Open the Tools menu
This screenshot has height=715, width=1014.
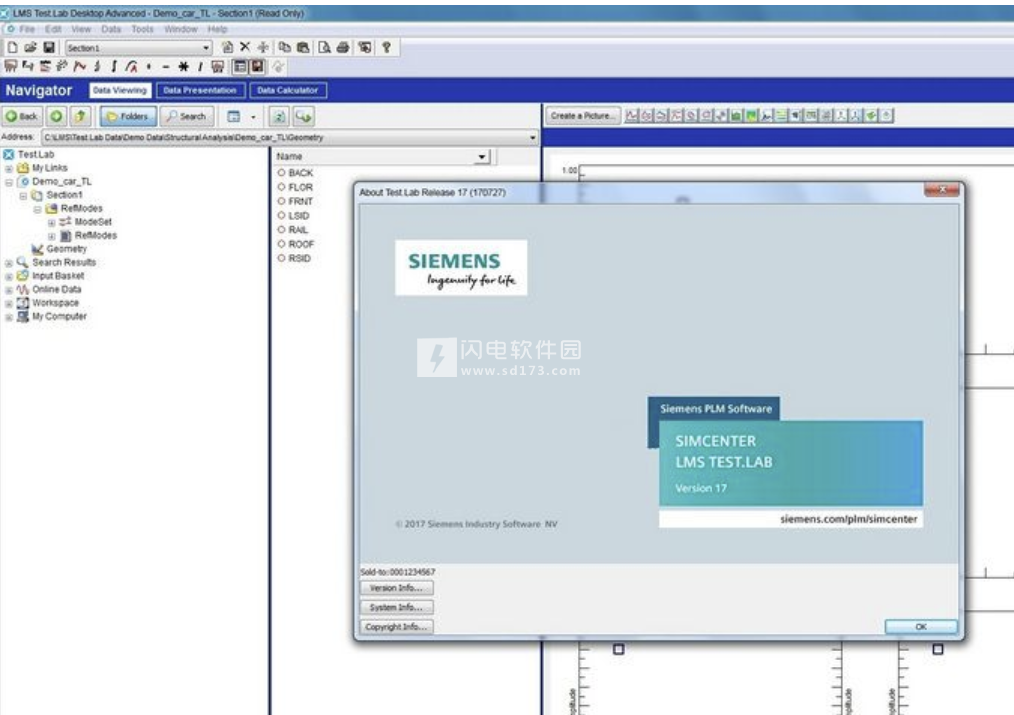pyautogui.click(x=142, y=29)
